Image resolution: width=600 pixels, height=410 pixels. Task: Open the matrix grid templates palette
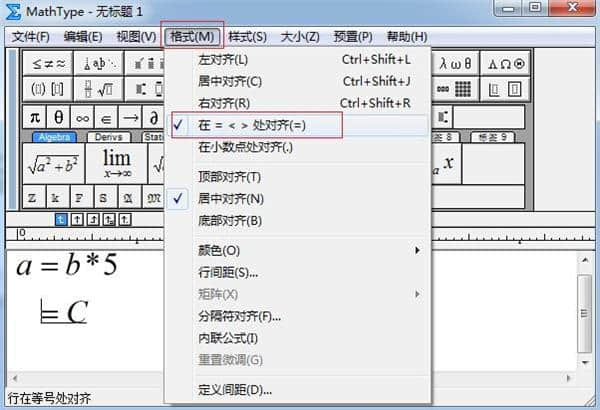(x=455, y=89)
